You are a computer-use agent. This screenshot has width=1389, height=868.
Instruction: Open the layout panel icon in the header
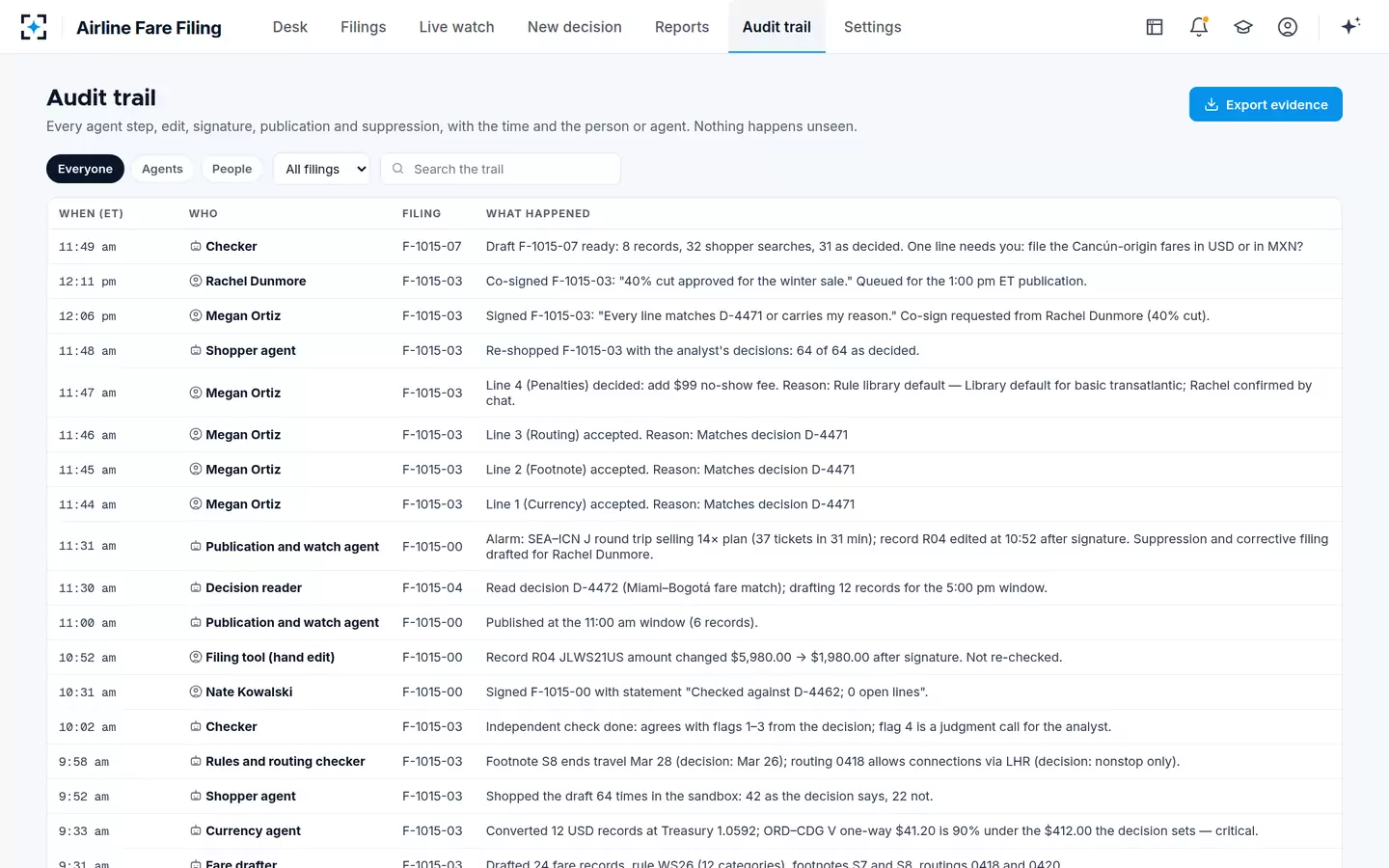coord(1155,27)
